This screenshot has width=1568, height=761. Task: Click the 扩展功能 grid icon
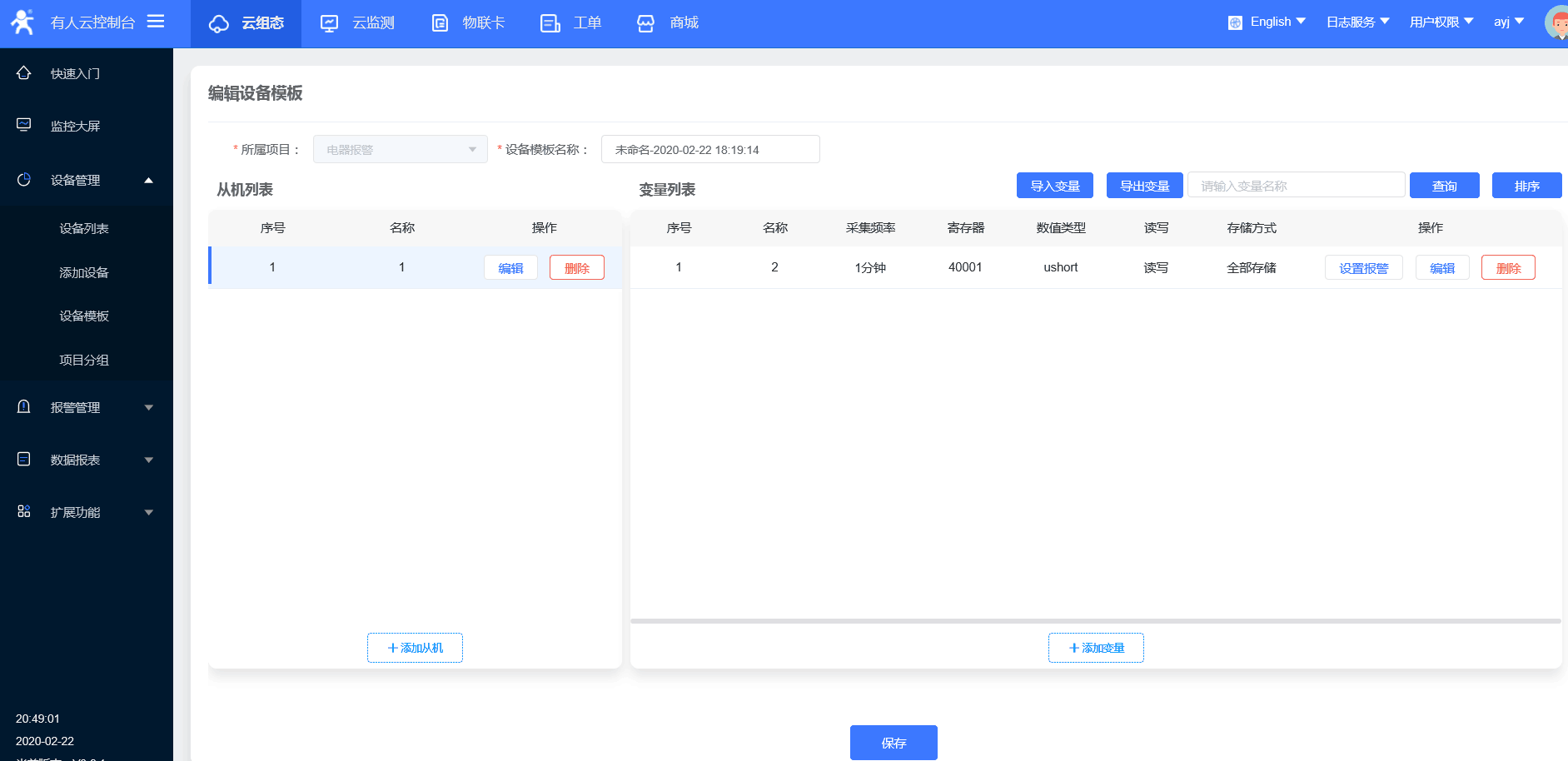24,512
